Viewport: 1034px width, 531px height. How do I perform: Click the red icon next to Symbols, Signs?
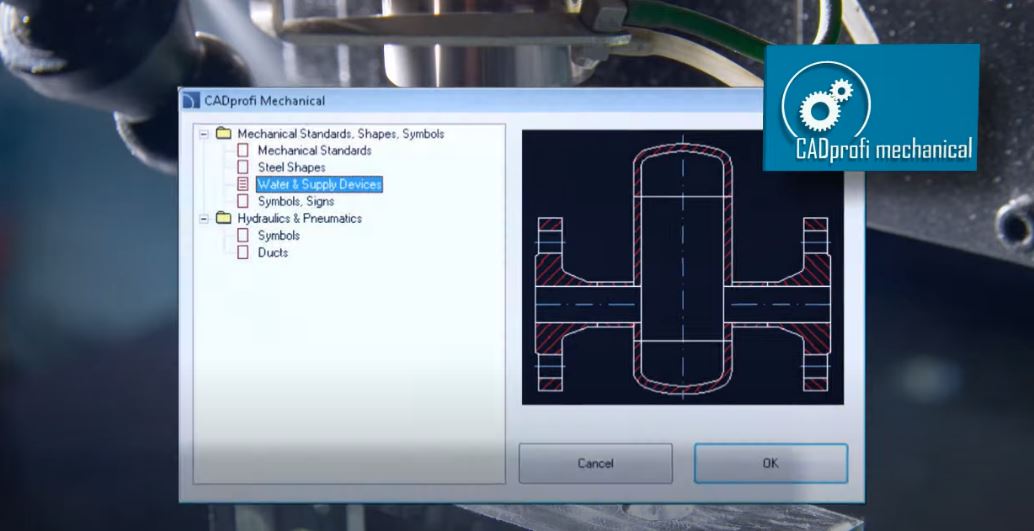pyautogui.click(x=242, y=202)
